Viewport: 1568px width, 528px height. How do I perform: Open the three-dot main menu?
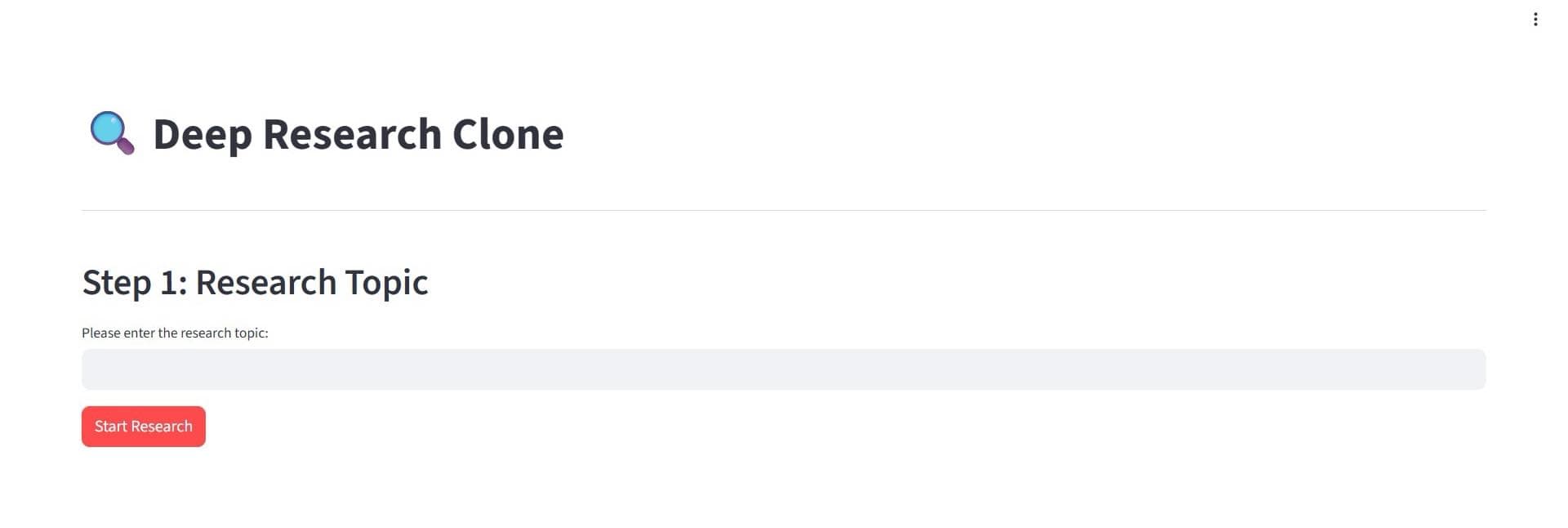[1535, 20]
